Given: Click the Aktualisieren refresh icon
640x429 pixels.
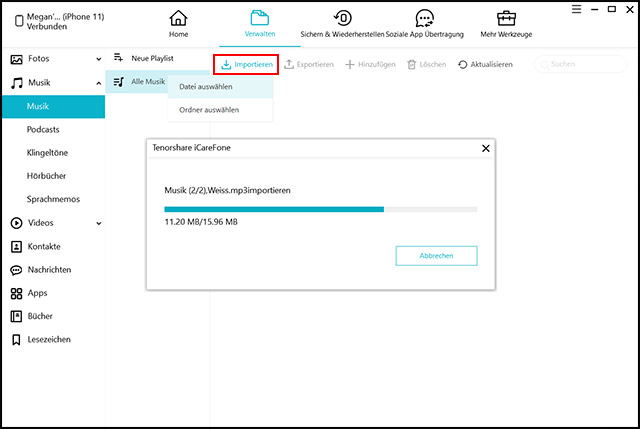Looking at the screenshot, I should click(462, 64).
